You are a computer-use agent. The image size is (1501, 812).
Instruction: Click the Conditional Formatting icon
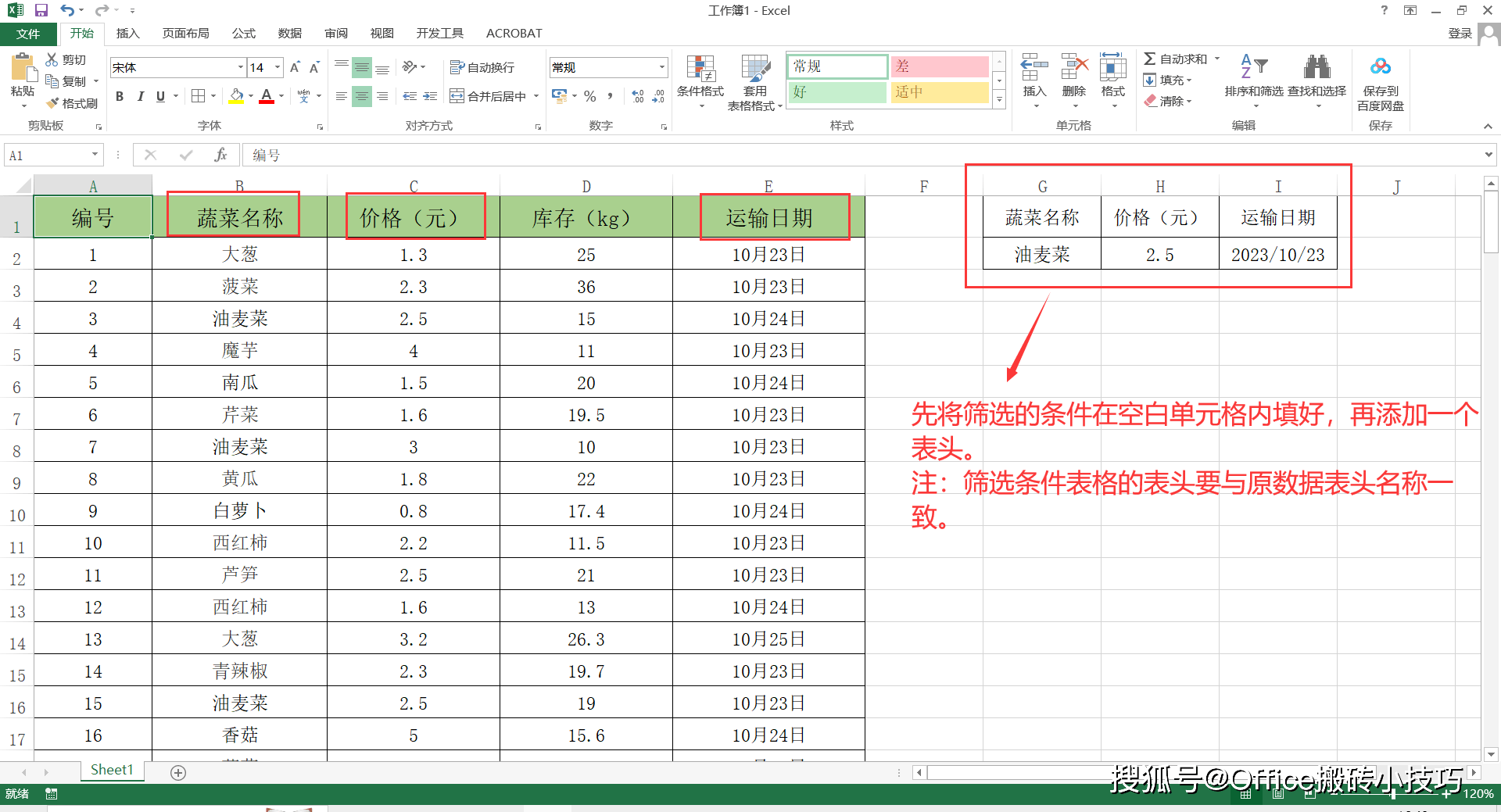pyautogui.click(x=700, y=69)
